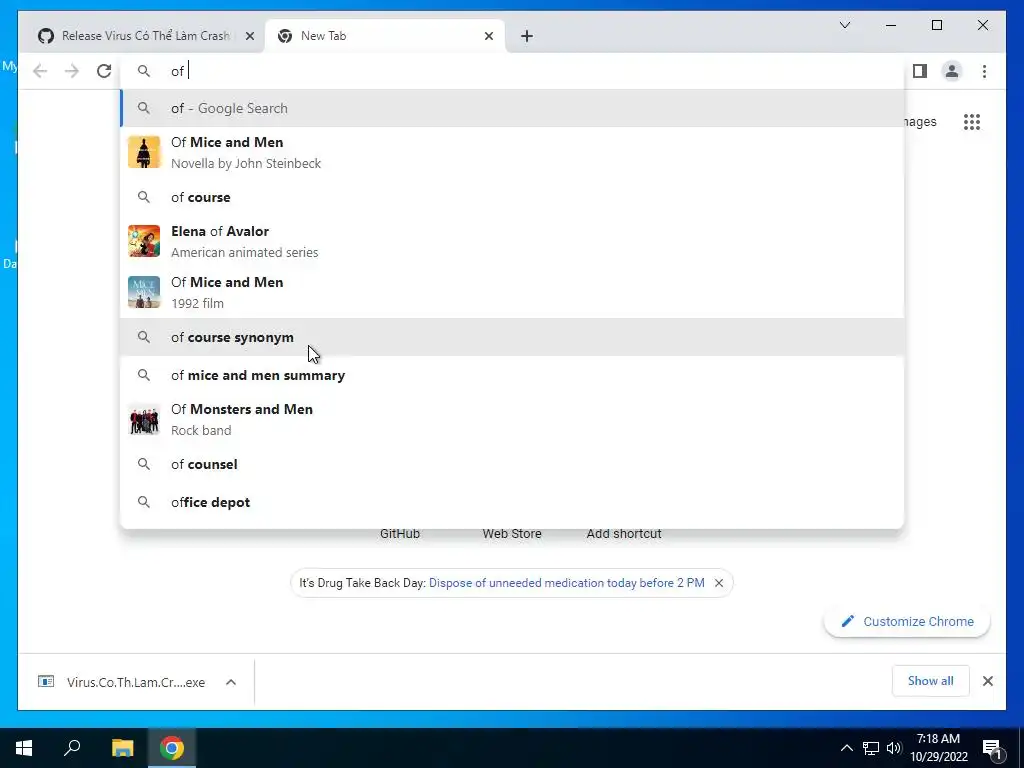Select 'of mice and men summary' suggestion

[513, 376]
